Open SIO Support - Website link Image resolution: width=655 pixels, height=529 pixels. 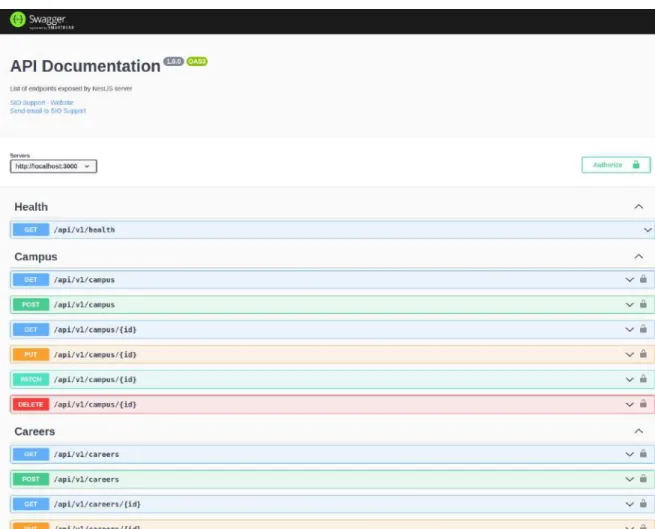pyautogui.click(x=42, y=102)
